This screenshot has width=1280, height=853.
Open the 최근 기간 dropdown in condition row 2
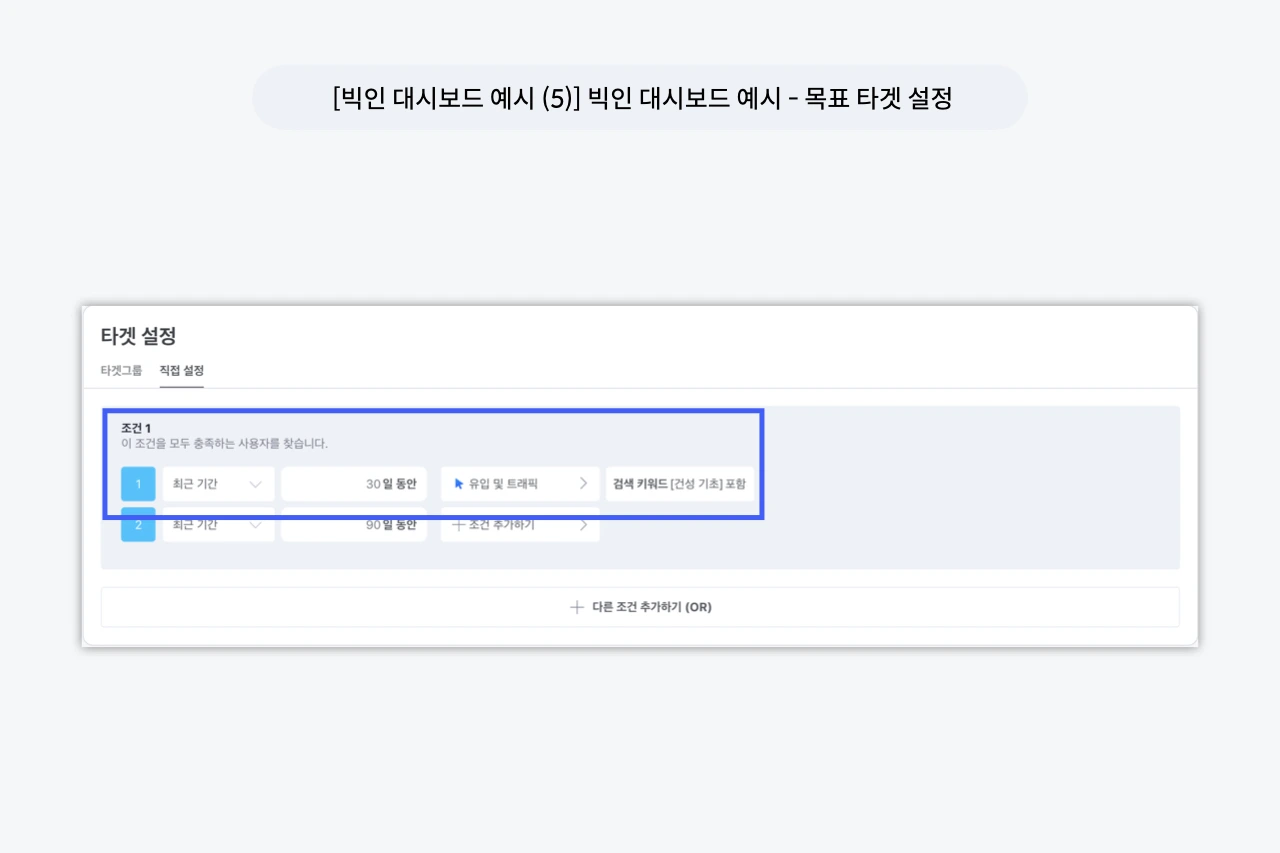218,525
